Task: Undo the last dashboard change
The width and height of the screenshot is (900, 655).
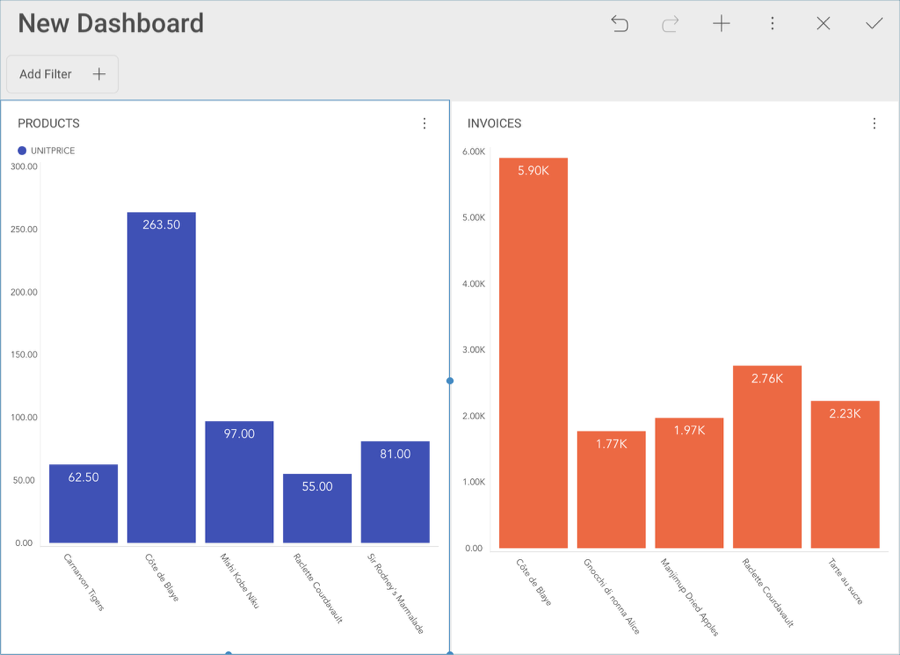Action: click(x=619, y=24)
